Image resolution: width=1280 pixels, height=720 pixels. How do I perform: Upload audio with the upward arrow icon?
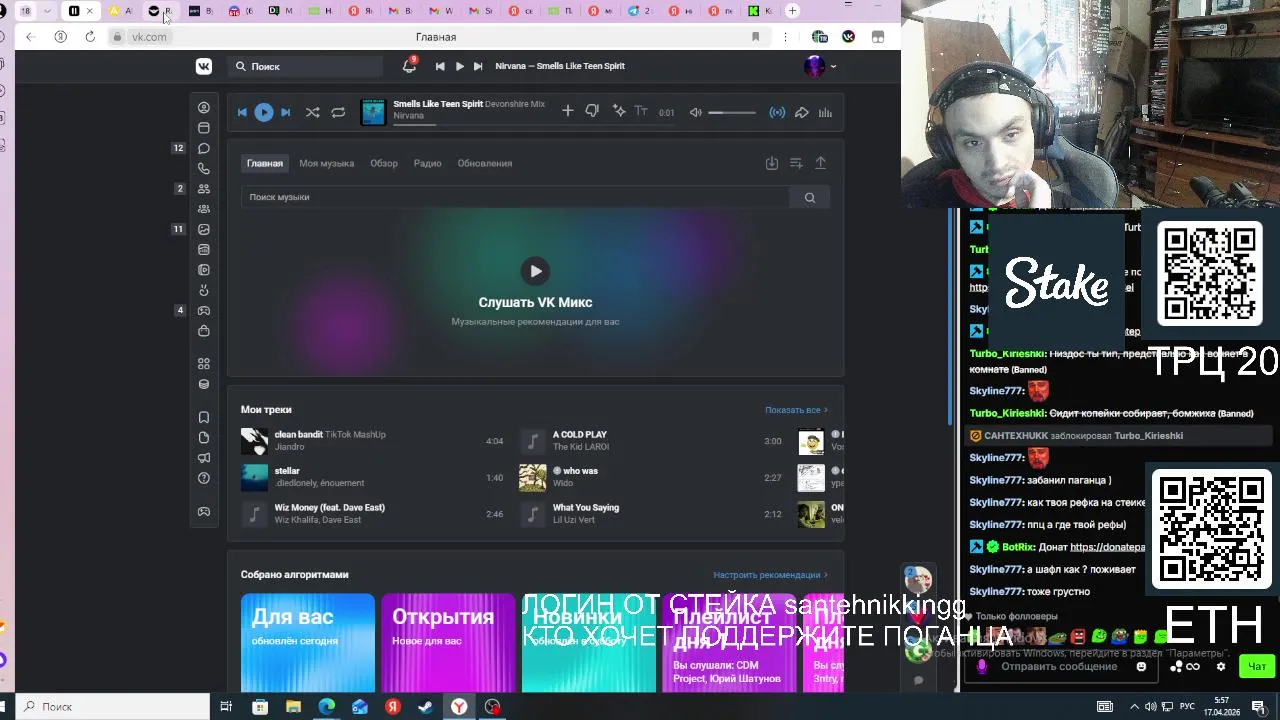pyautogui.click(x=821, y=163)
